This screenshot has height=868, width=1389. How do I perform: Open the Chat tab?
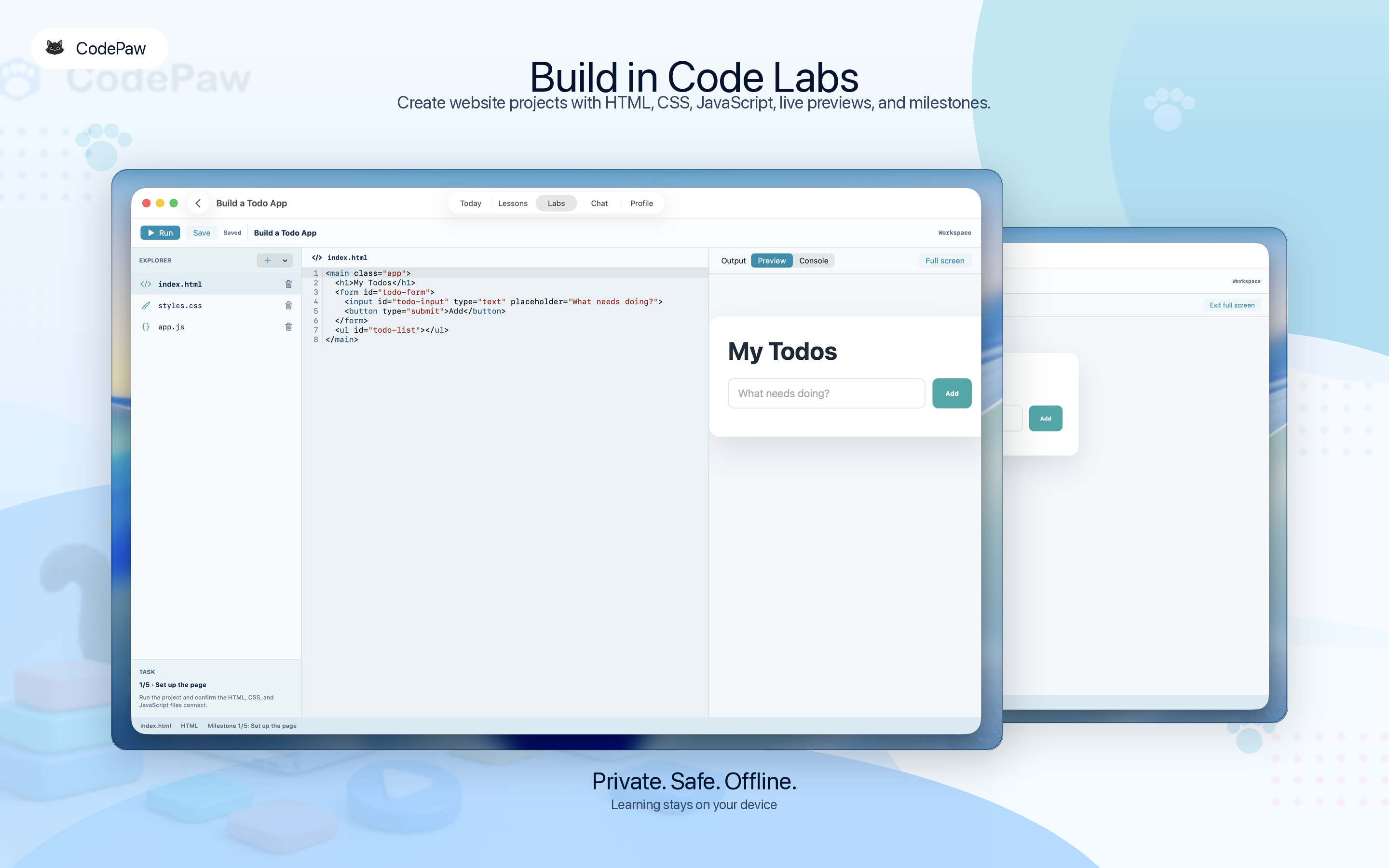pyautogui.click(x=599, y=203)
